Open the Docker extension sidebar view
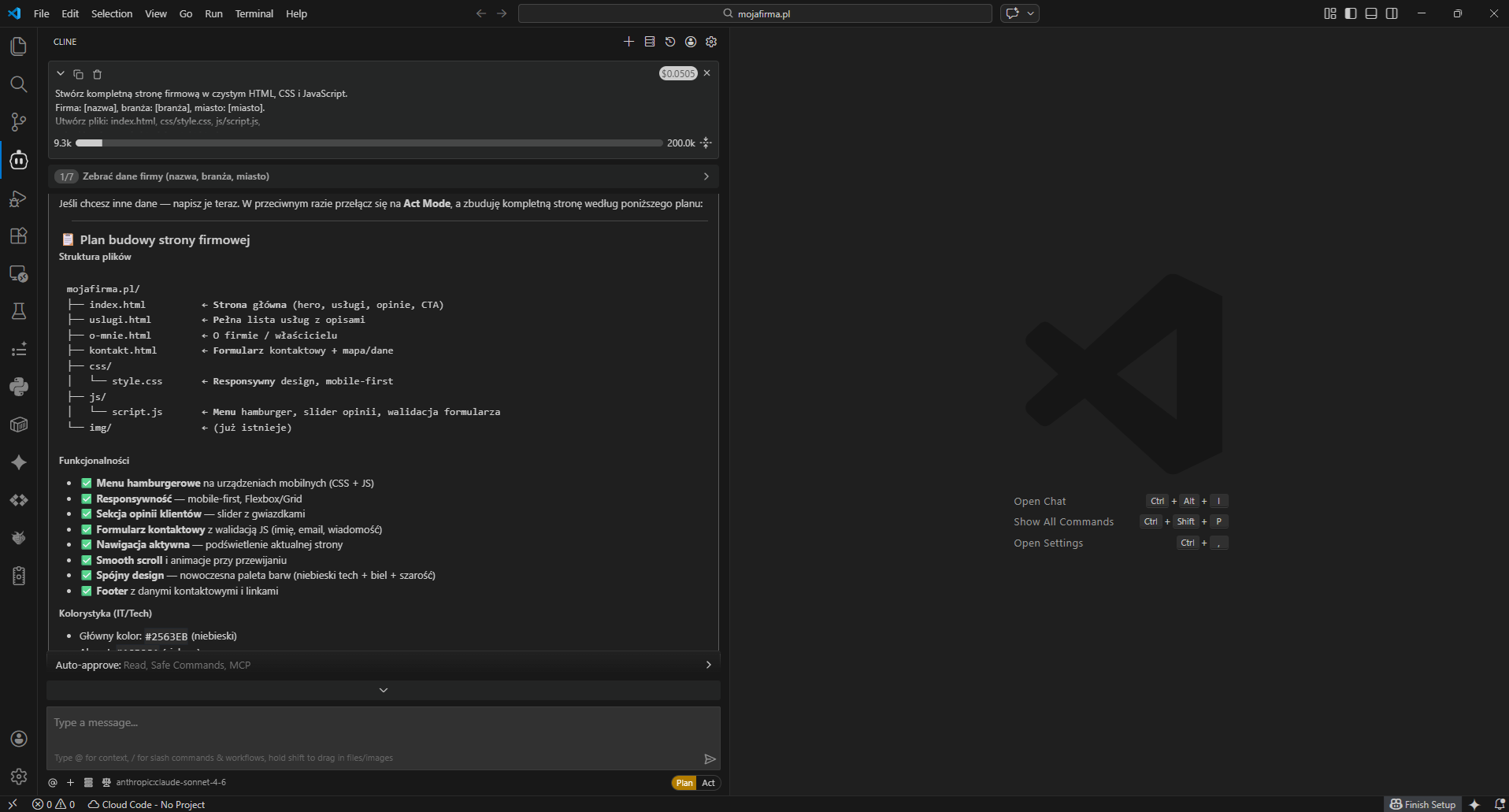Image resolution: width=1509 pixels, height=812 pixels. coord(18,425)
